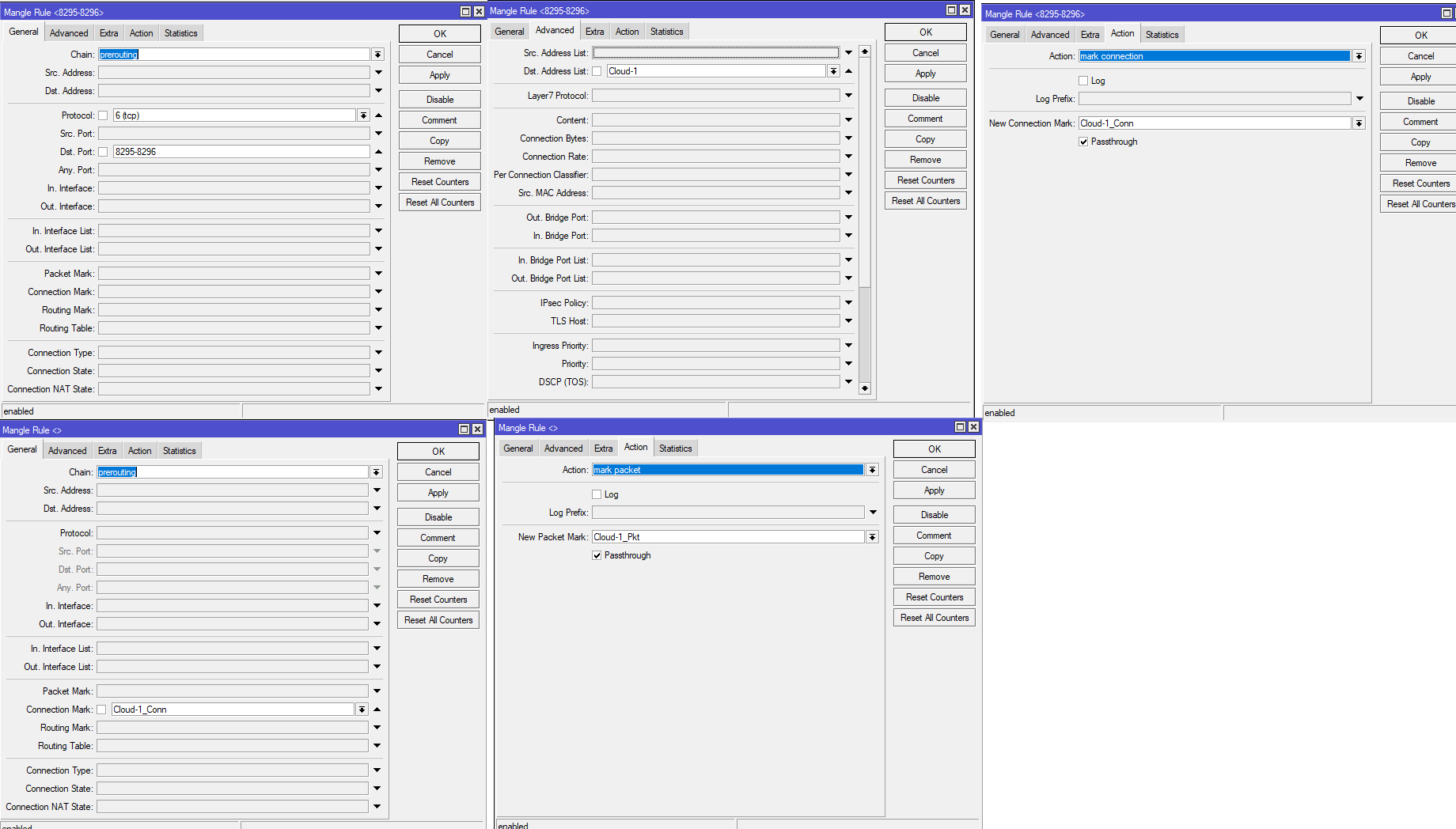Click Reset Counters in mark packet window
This screenshot has width=1456, height=829.
[935, 597]
